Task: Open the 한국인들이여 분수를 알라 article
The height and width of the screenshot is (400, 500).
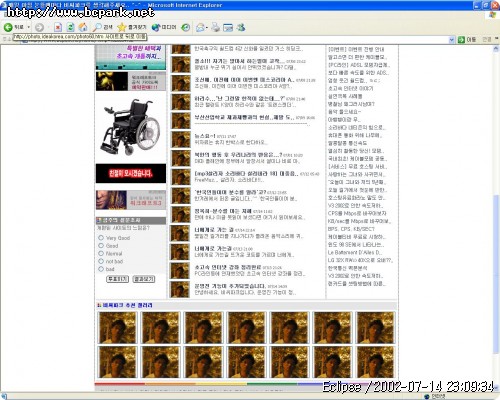Action: (230, 192)
